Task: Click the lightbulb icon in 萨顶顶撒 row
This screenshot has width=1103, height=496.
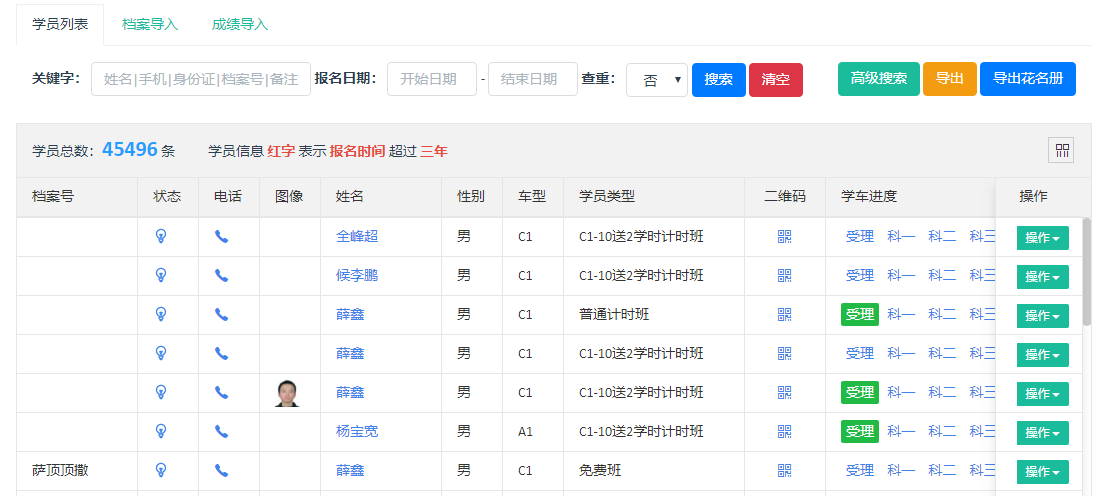Action: click(160, 471)
